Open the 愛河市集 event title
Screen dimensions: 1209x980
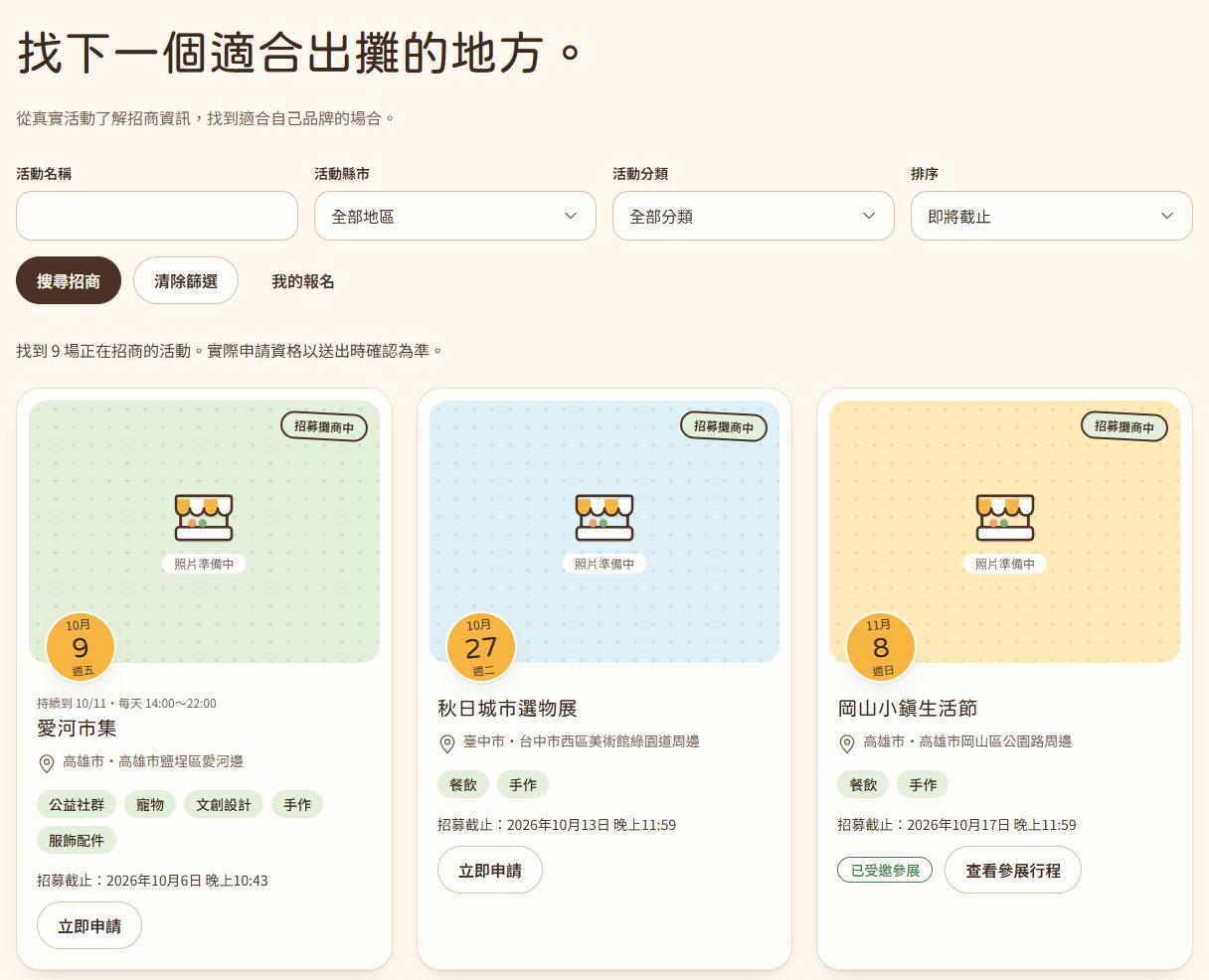click(x=77, y=729)
